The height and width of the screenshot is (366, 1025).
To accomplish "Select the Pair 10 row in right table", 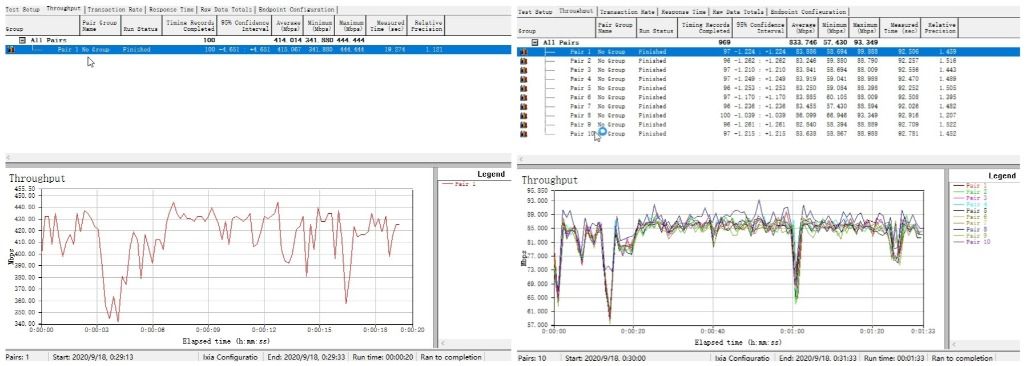I will click(x=769, y=133).
